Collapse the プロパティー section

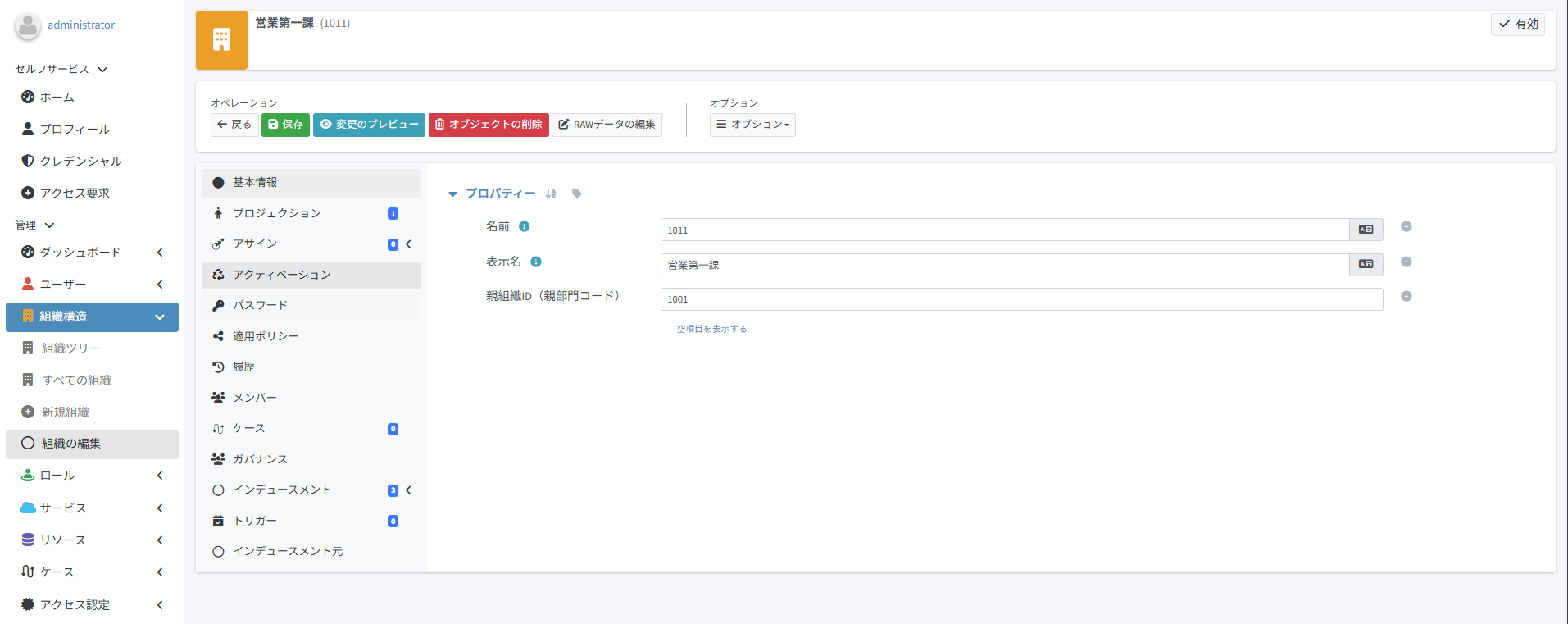[x=452, y=194]
